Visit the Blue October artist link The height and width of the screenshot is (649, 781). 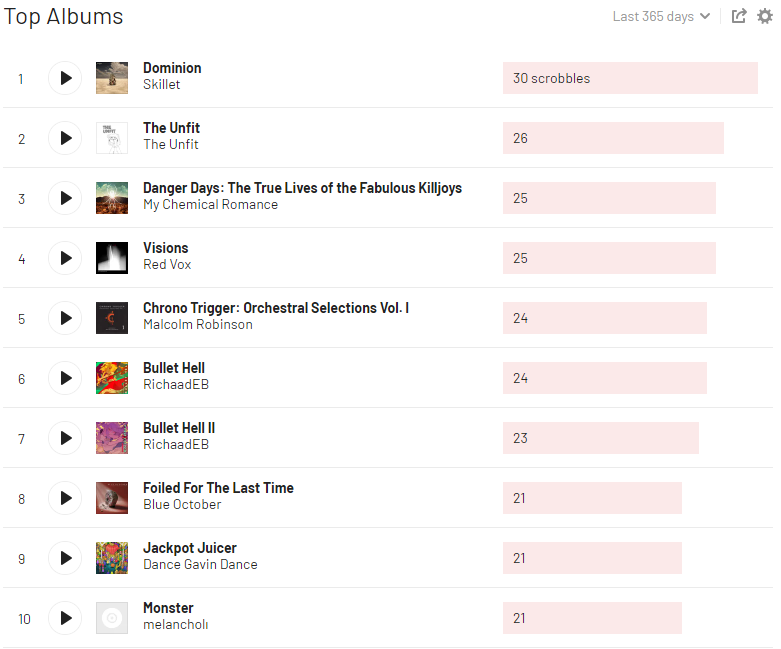(x=182, y=504)
